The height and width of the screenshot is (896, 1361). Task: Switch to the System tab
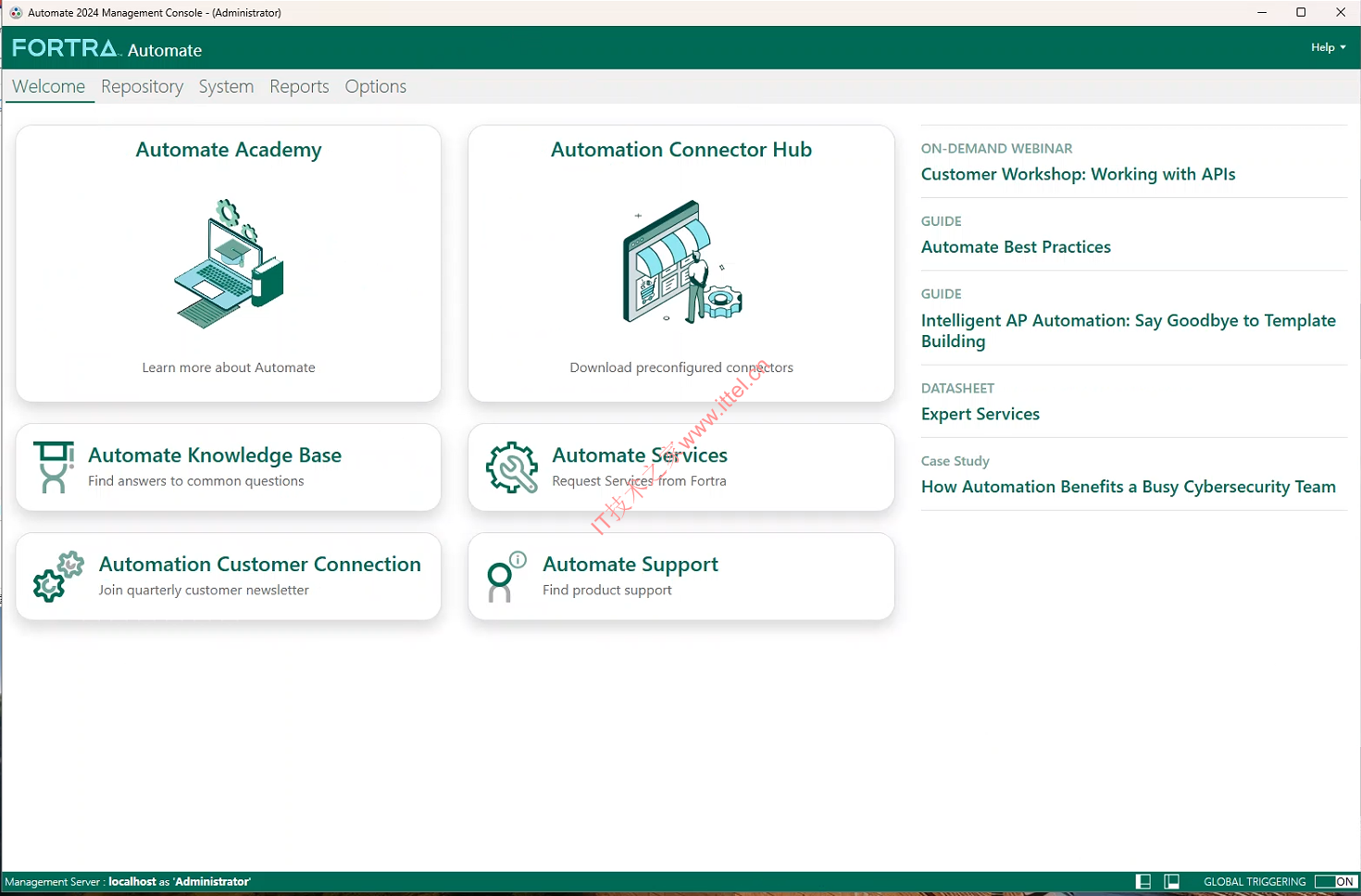pyautogui.click(x=226, y=86)
